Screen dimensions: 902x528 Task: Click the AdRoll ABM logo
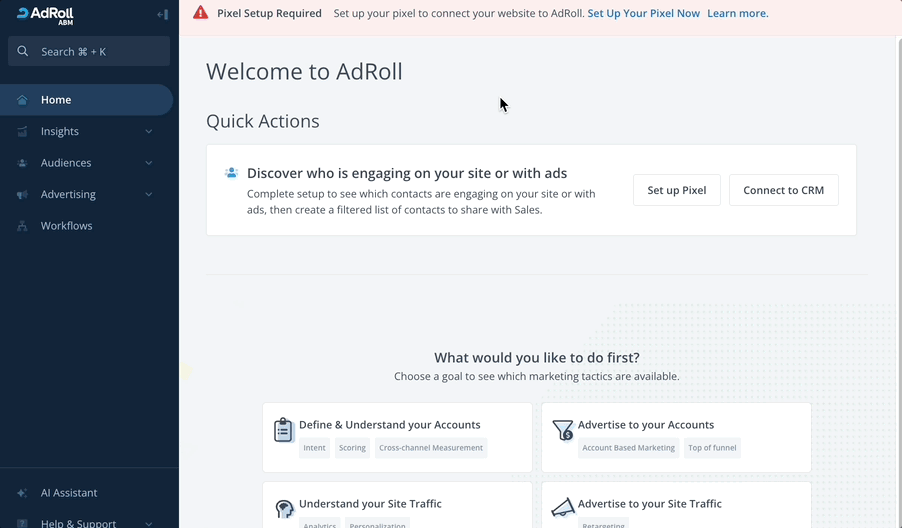[x=45, y=15]
